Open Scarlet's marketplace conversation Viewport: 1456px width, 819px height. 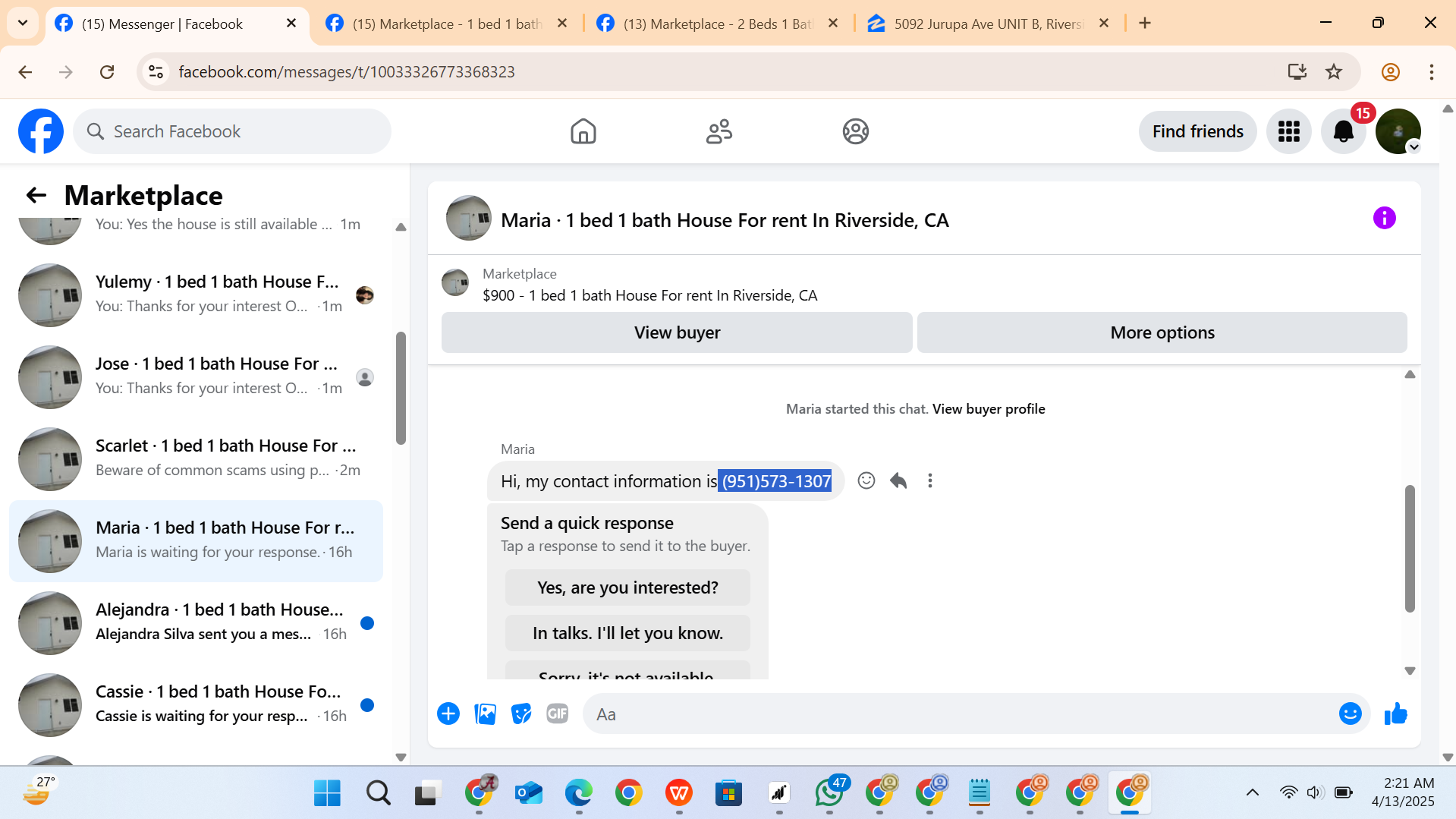(197, 458)
